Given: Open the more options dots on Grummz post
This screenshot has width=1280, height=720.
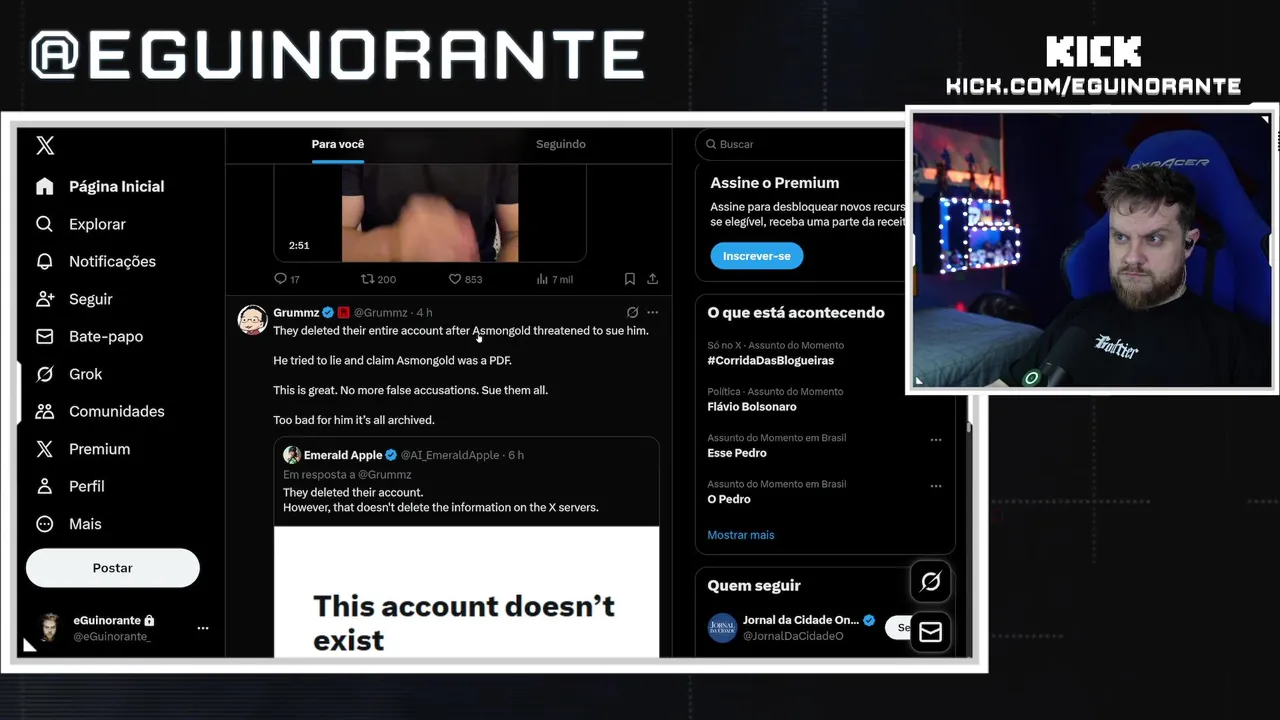Looking at the screenshot, I should click(653, 312).
